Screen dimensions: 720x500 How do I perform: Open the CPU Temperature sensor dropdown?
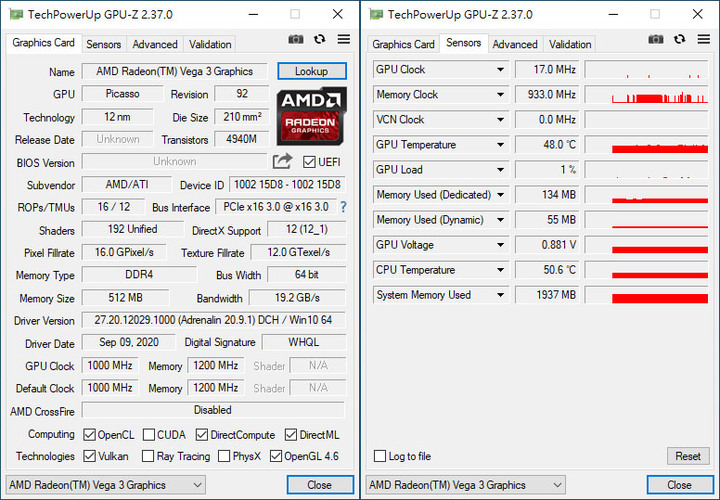501,270
